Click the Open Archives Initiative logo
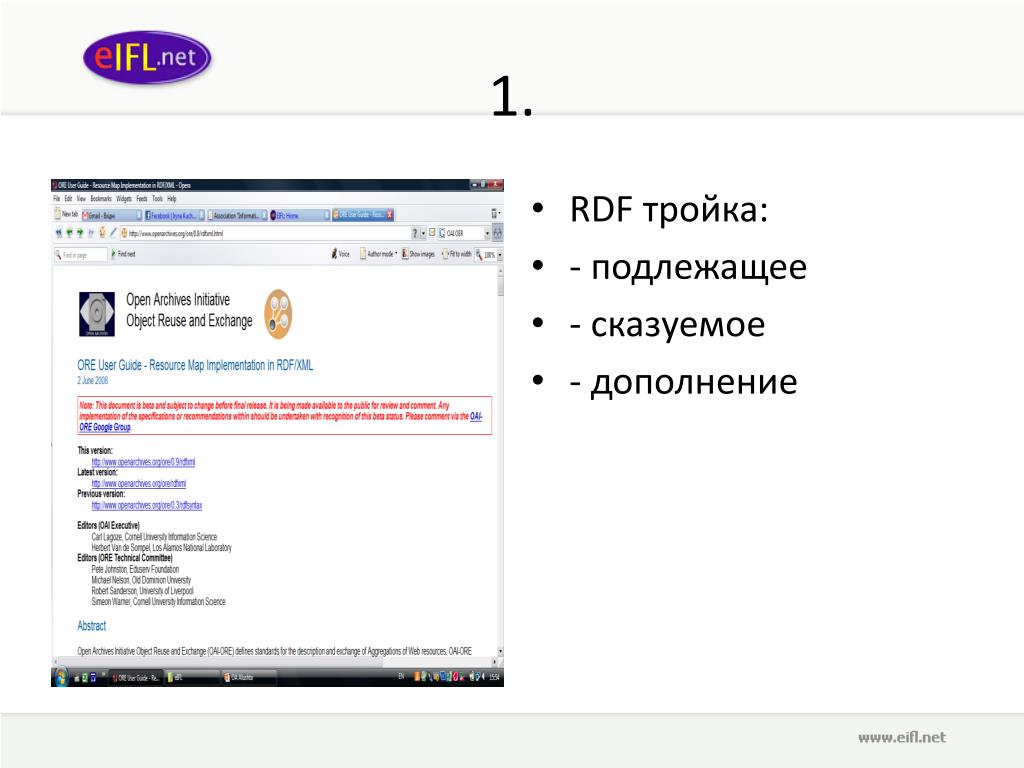1024x768 pixels. click(x=97, y=314)
